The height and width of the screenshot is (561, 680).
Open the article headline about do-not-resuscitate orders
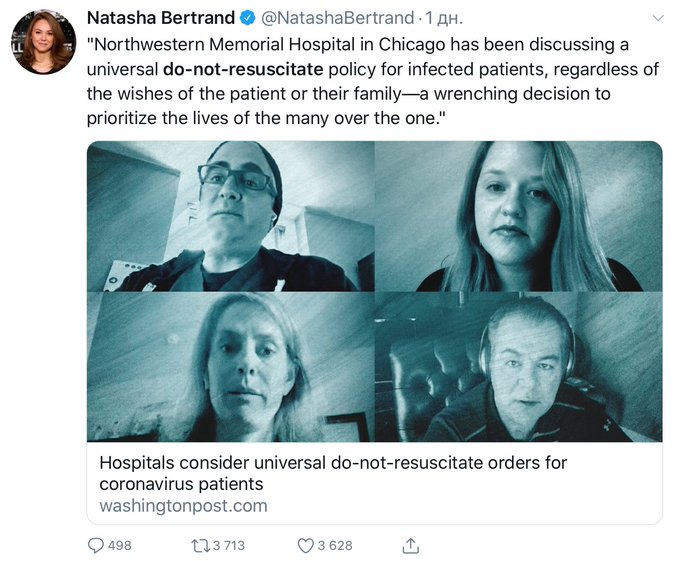333,473
